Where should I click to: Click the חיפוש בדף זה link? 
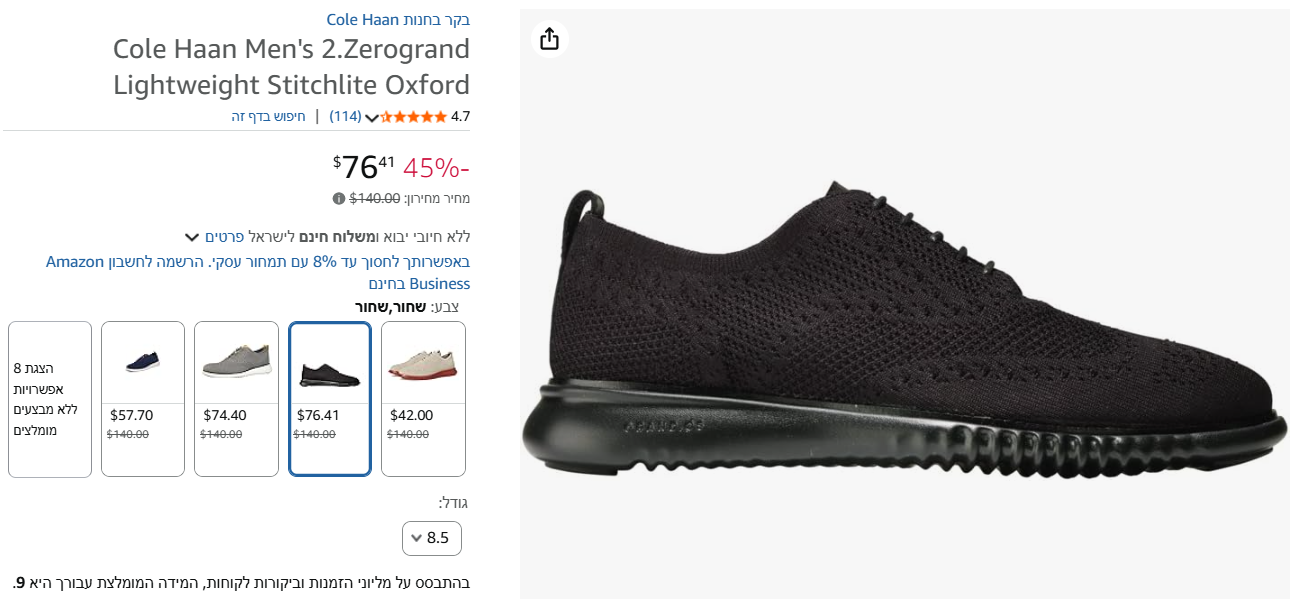click(268, 116)
